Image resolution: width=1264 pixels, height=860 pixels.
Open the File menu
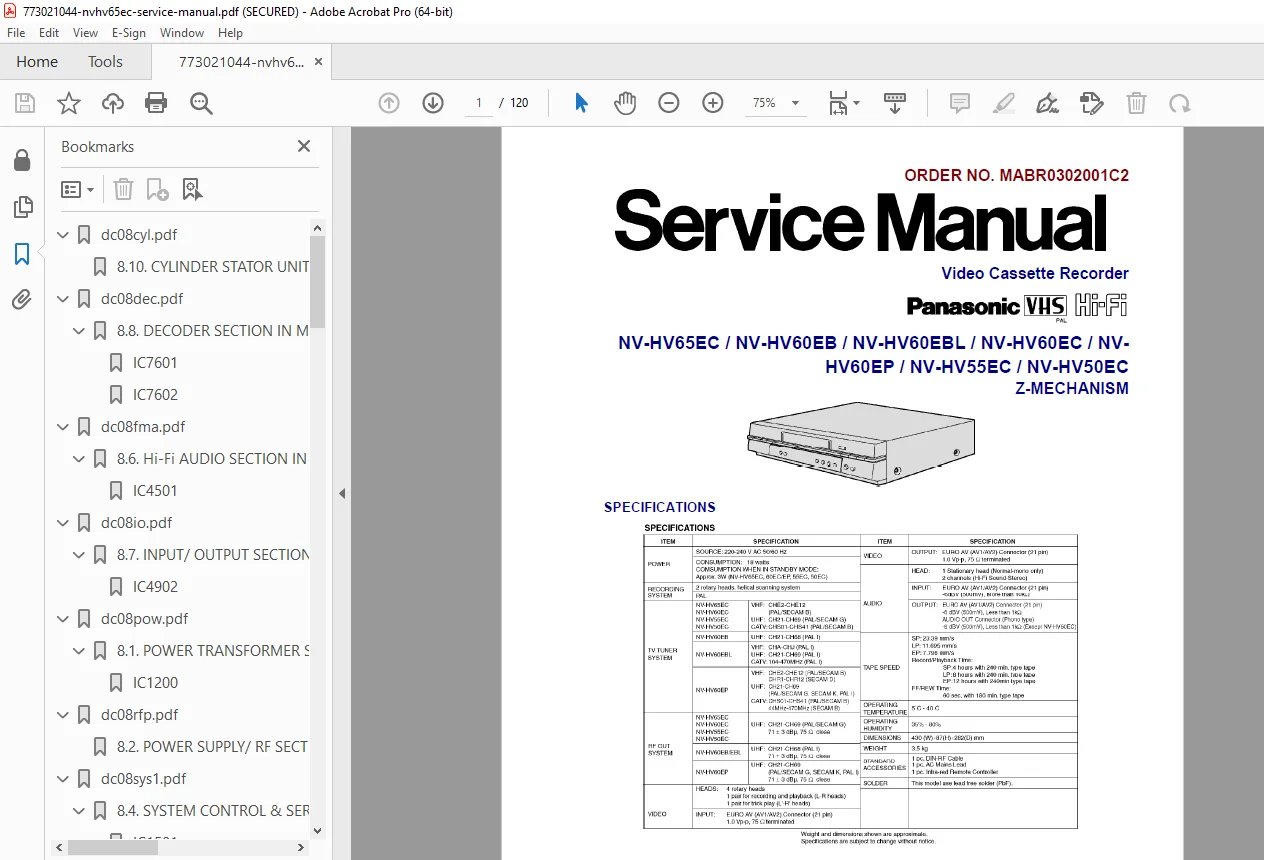tap(16, 33)
